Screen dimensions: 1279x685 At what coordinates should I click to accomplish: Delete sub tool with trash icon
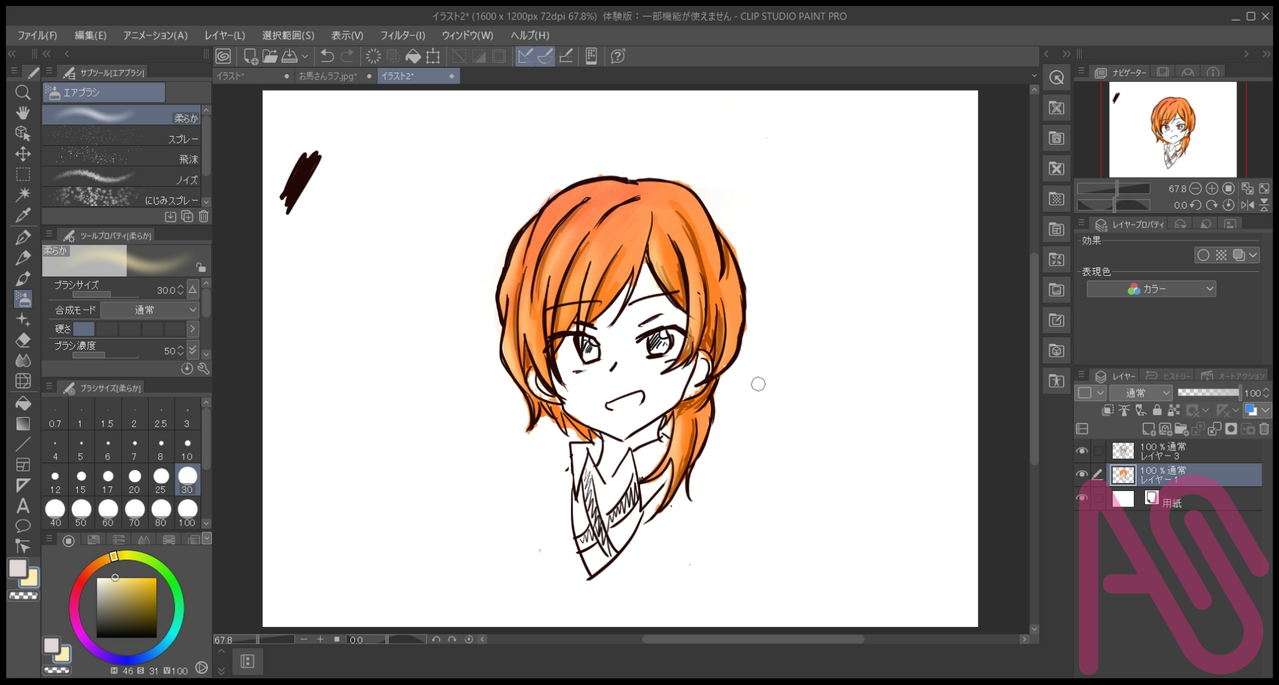pyautogui.click(x=204, y=217)
